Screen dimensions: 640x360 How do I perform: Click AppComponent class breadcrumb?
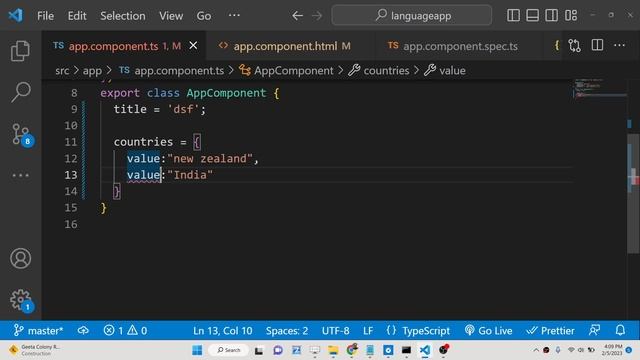pos(286,71)
